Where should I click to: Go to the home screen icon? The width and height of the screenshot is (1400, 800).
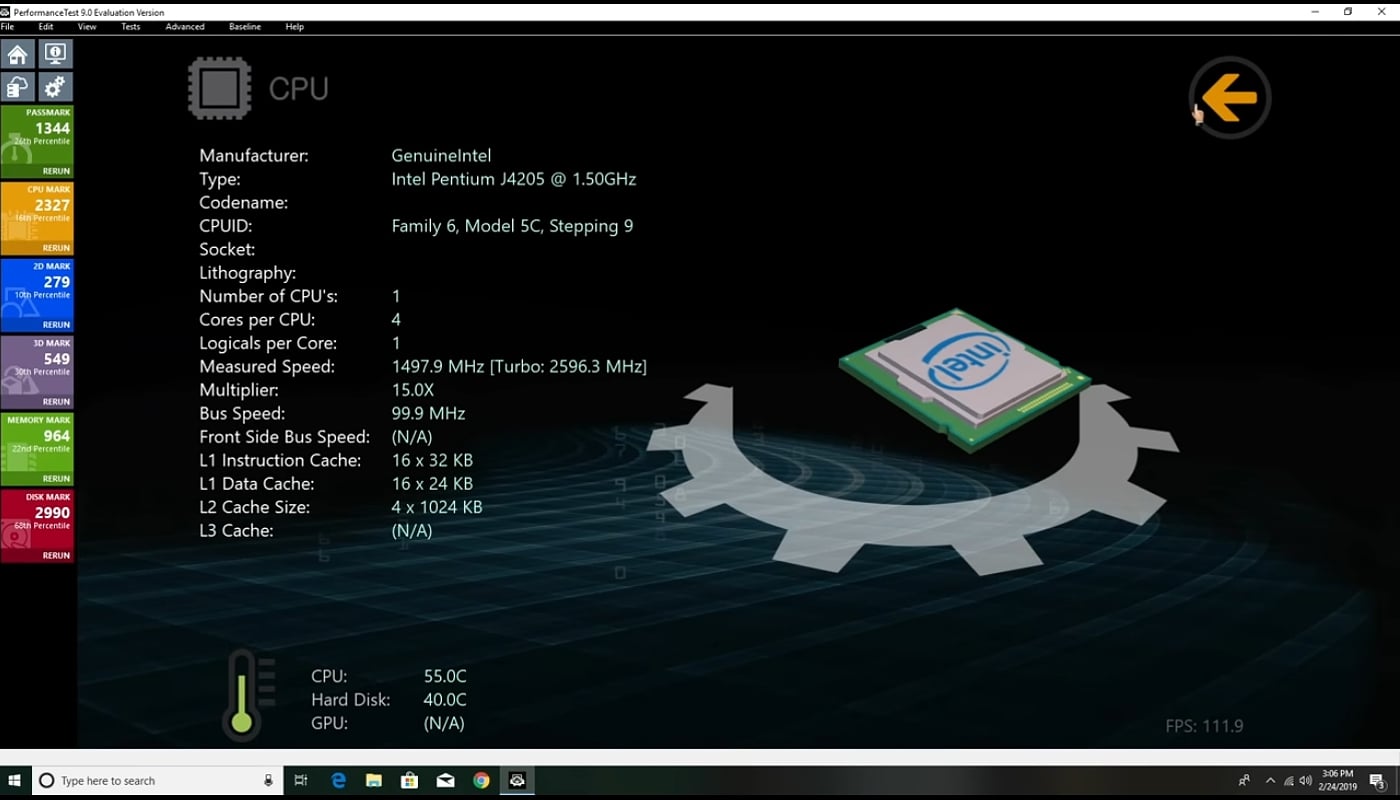tap(18, 54)
